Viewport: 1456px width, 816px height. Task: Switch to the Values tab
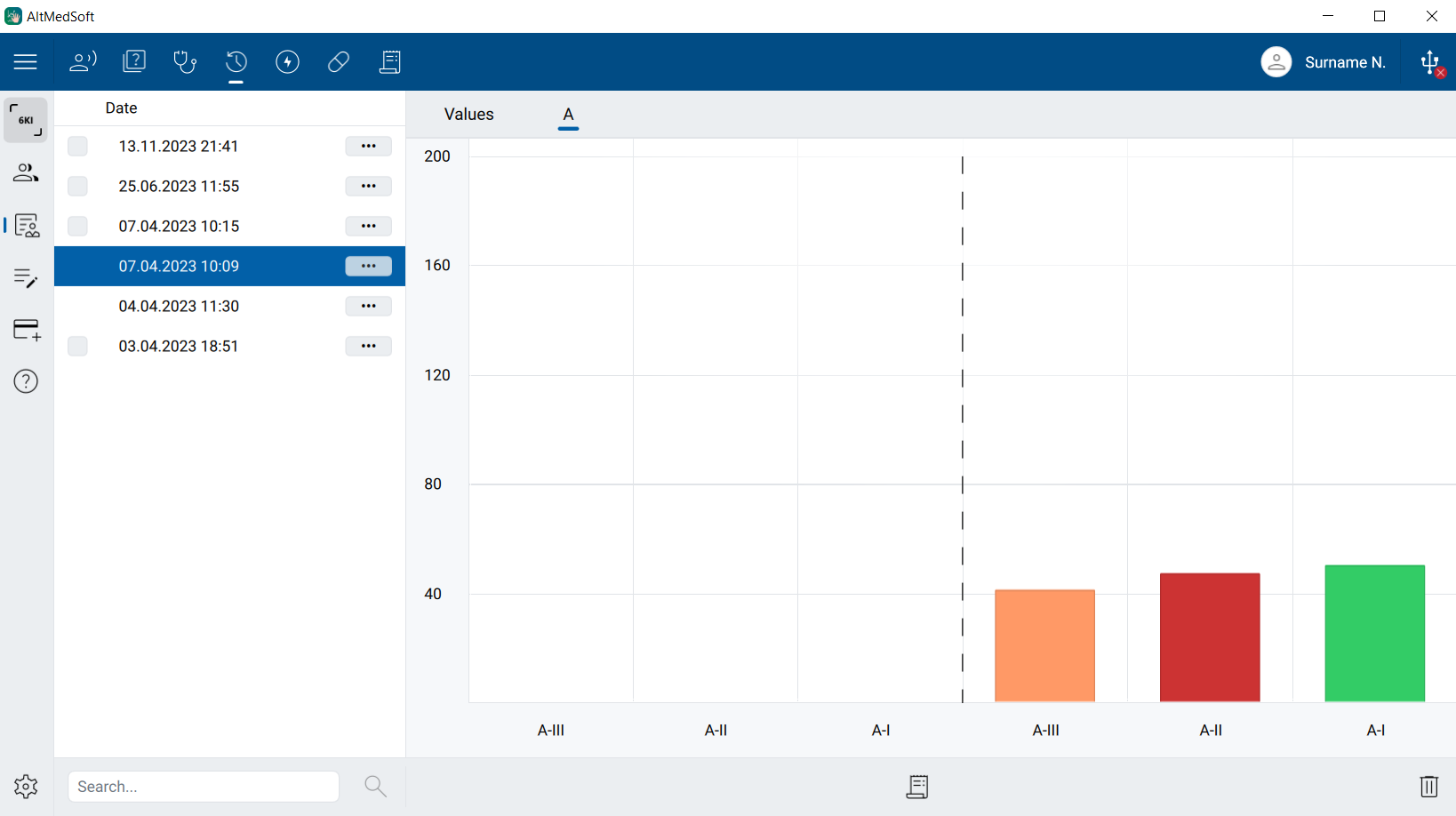468,115
